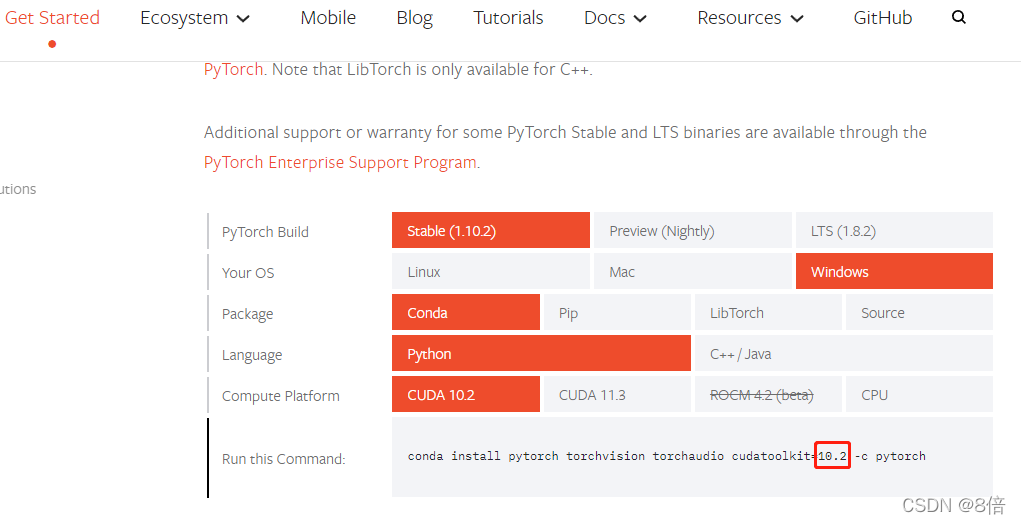
Task: Select the Preview (Nightly) build
Action: point(693,230)
